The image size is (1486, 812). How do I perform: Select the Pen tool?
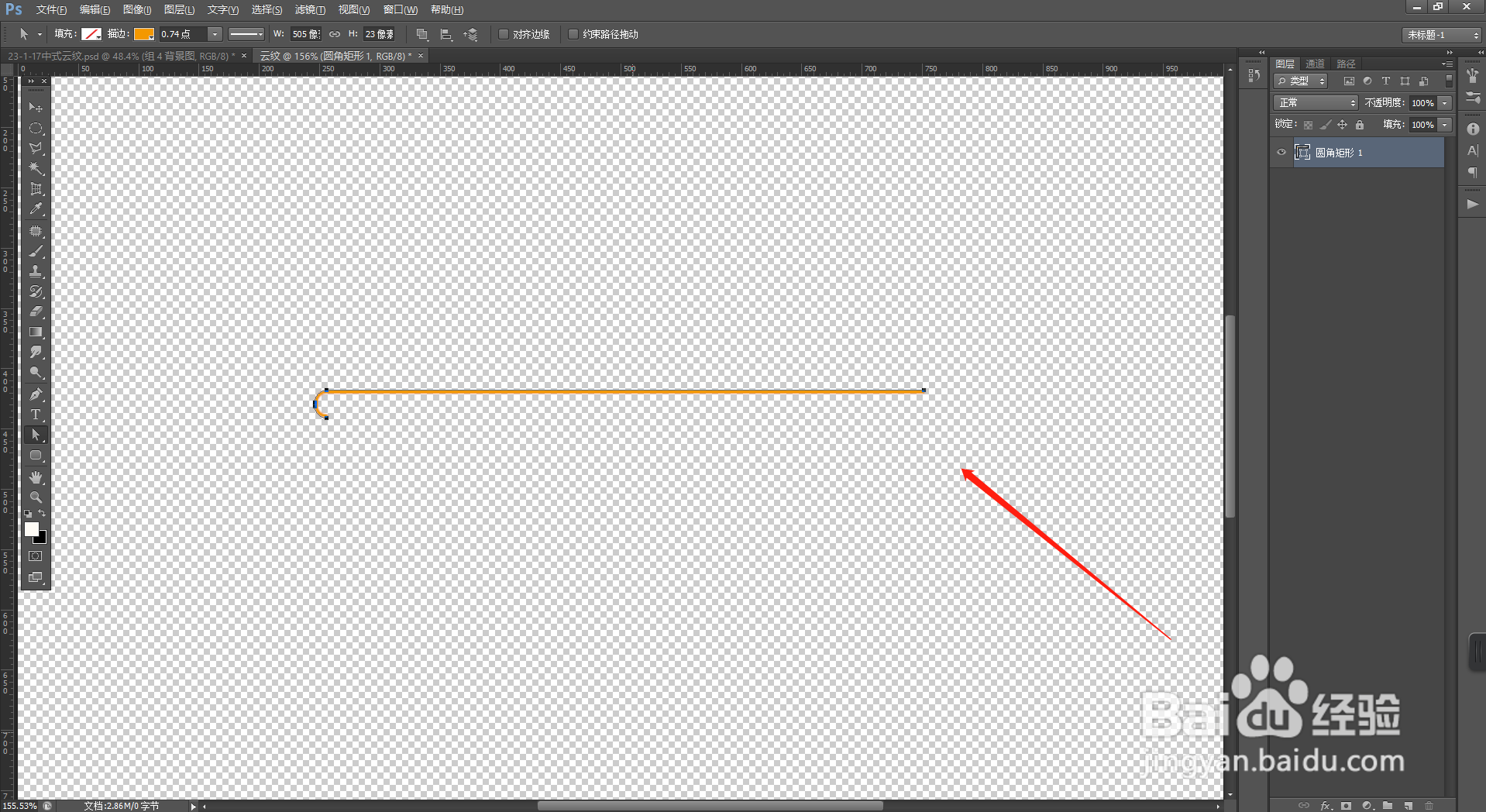[x=36, y=394]
